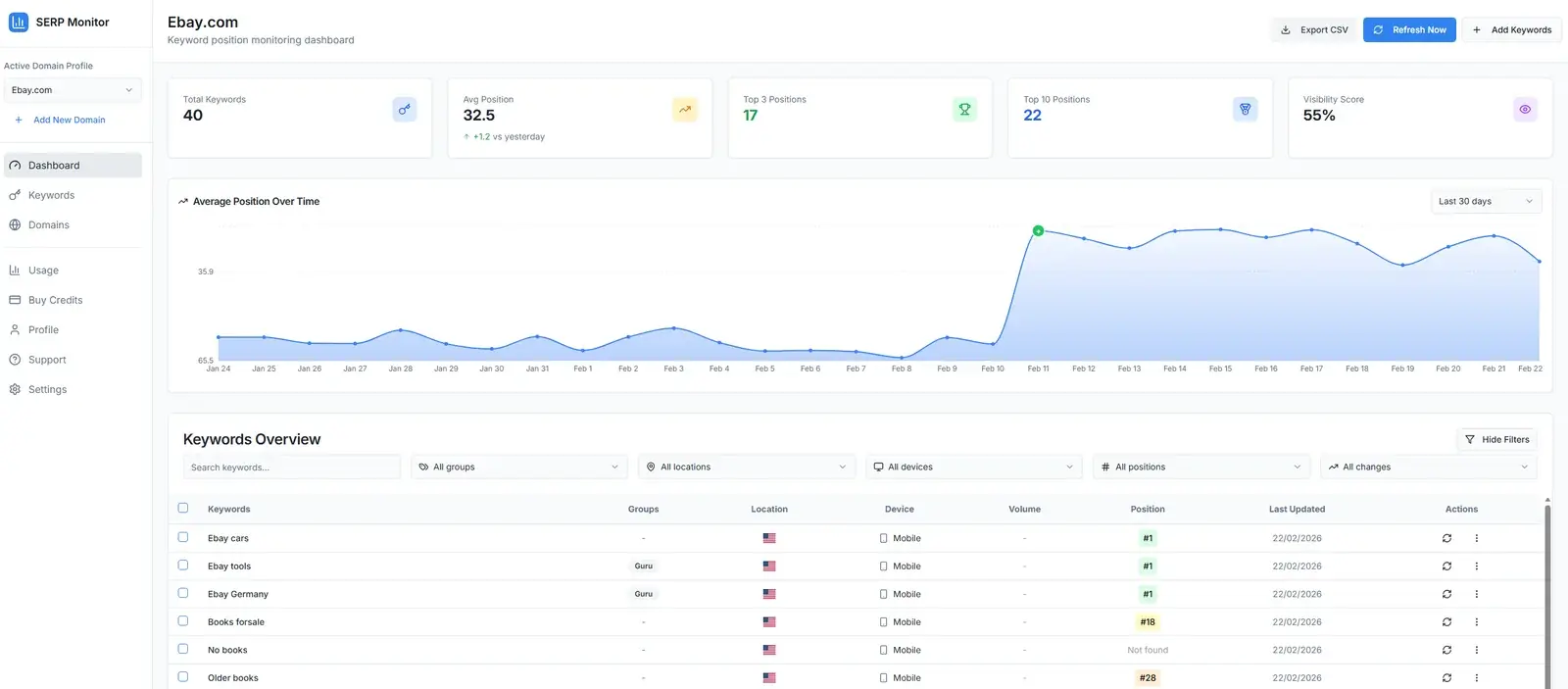Sort by the Position column header
The image size is (1568, 689).
tap(1148, 510)
